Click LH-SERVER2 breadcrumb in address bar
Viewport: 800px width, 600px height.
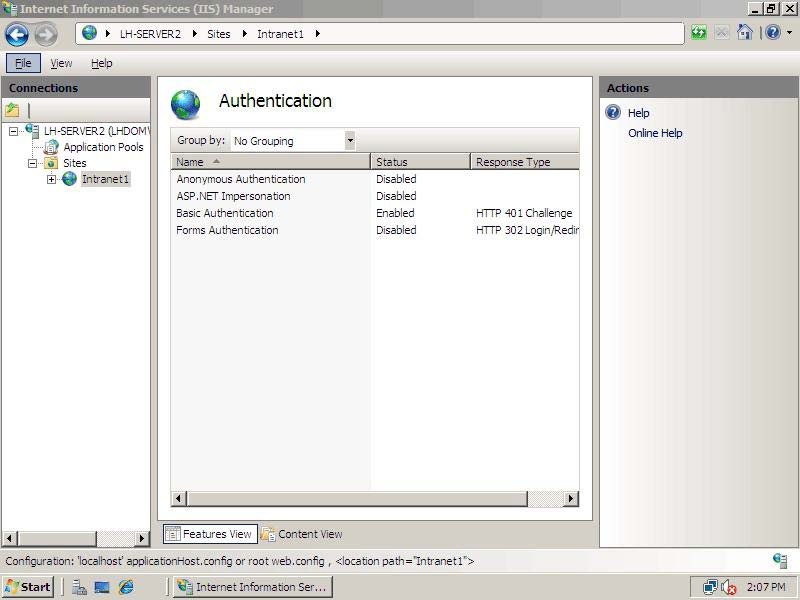click(x=150, y=34)
